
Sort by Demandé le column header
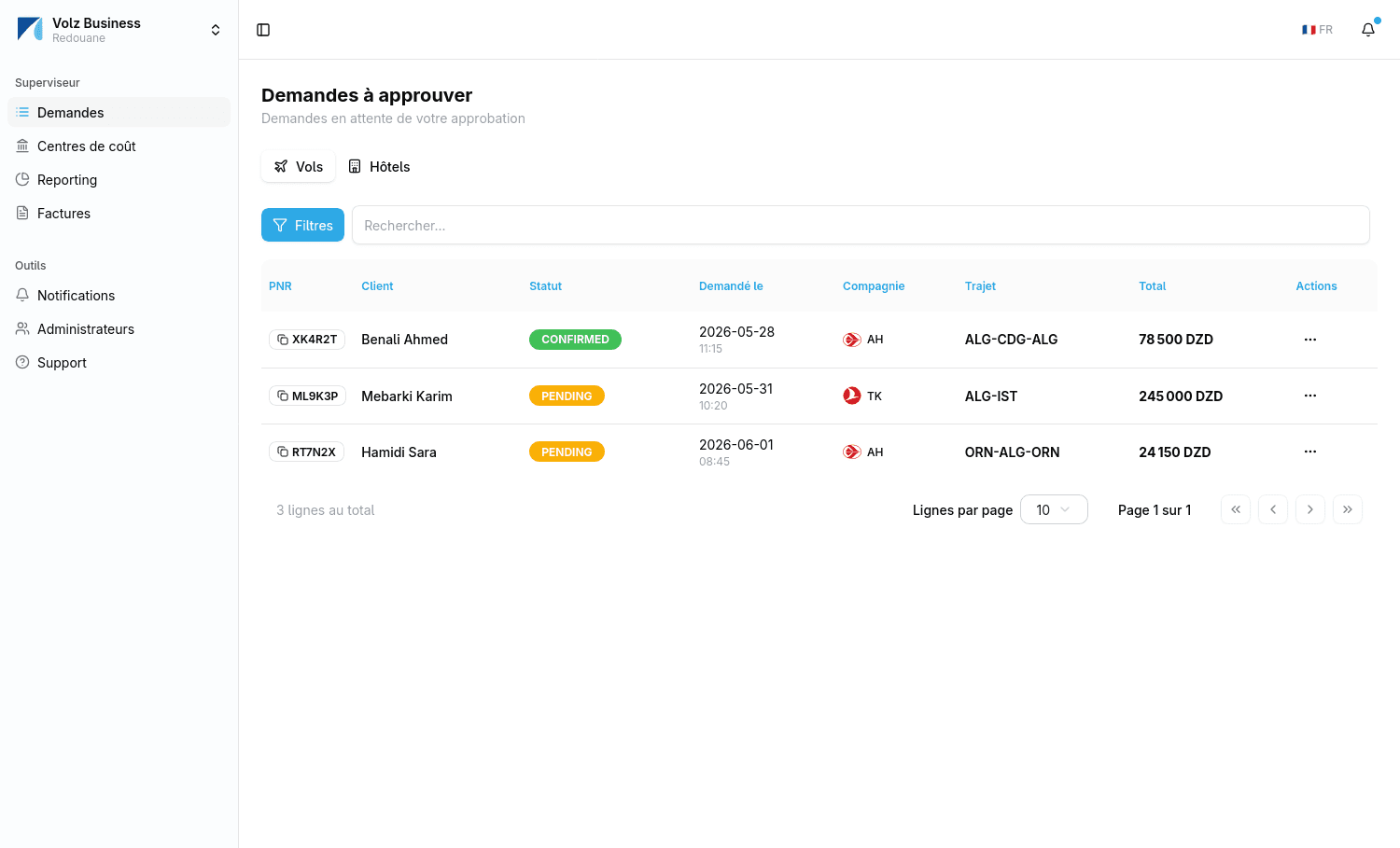point(731,286)
